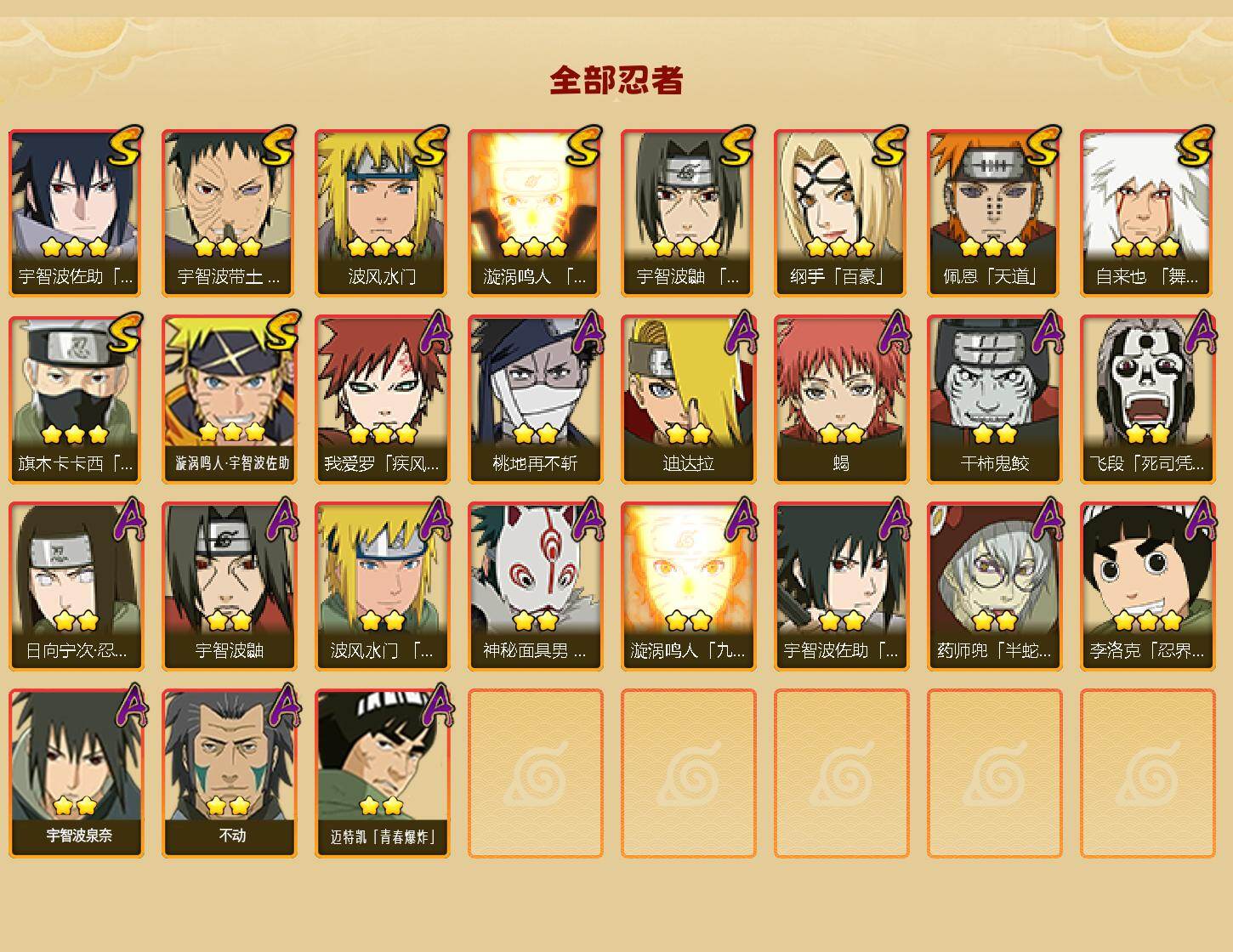Click the first empty ninja slot
Viewport: 1233px width, 952px height.
536,773
